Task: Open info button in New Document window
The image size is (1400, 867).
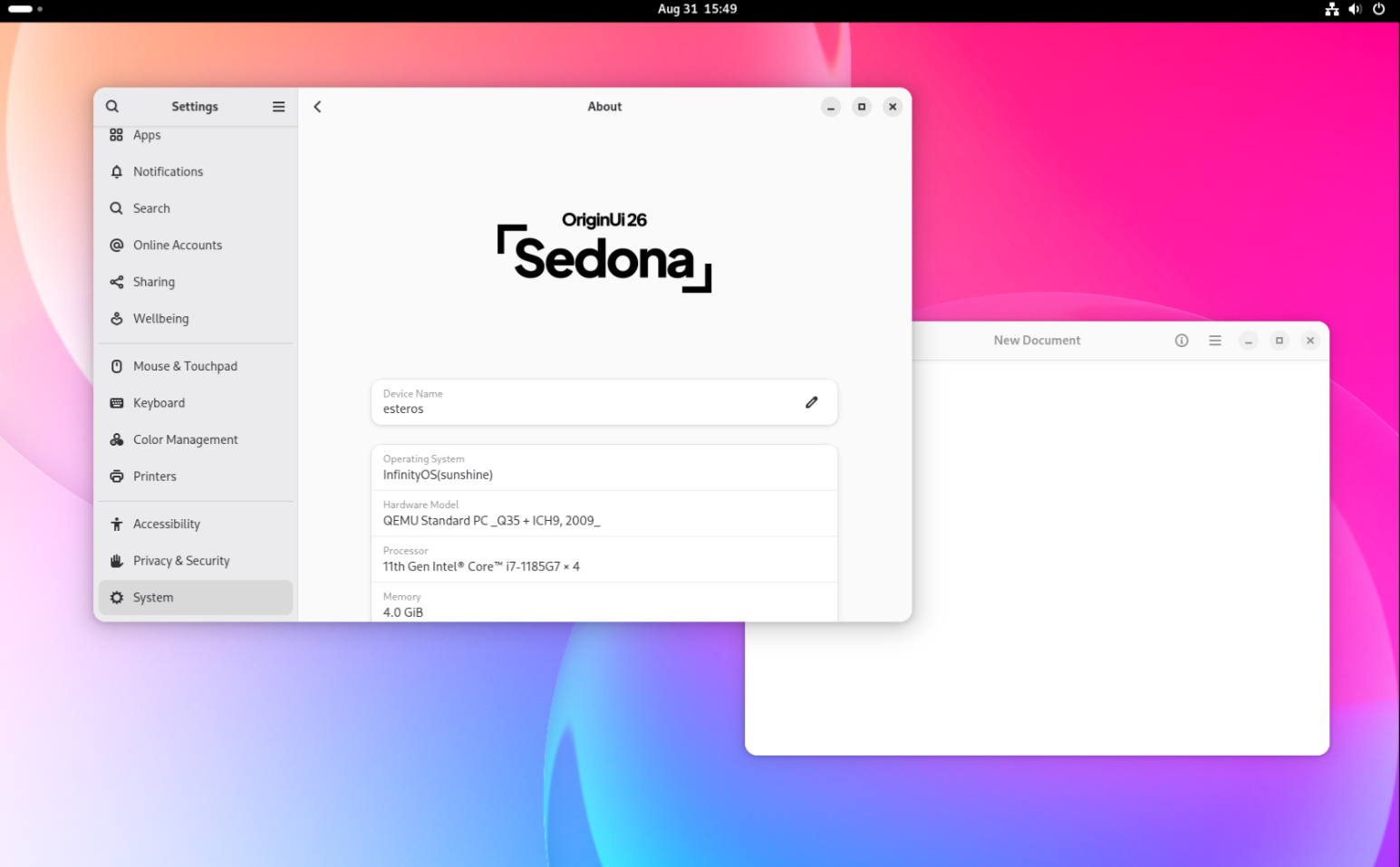Action: pyautogui.click(x=1182, y=341)
